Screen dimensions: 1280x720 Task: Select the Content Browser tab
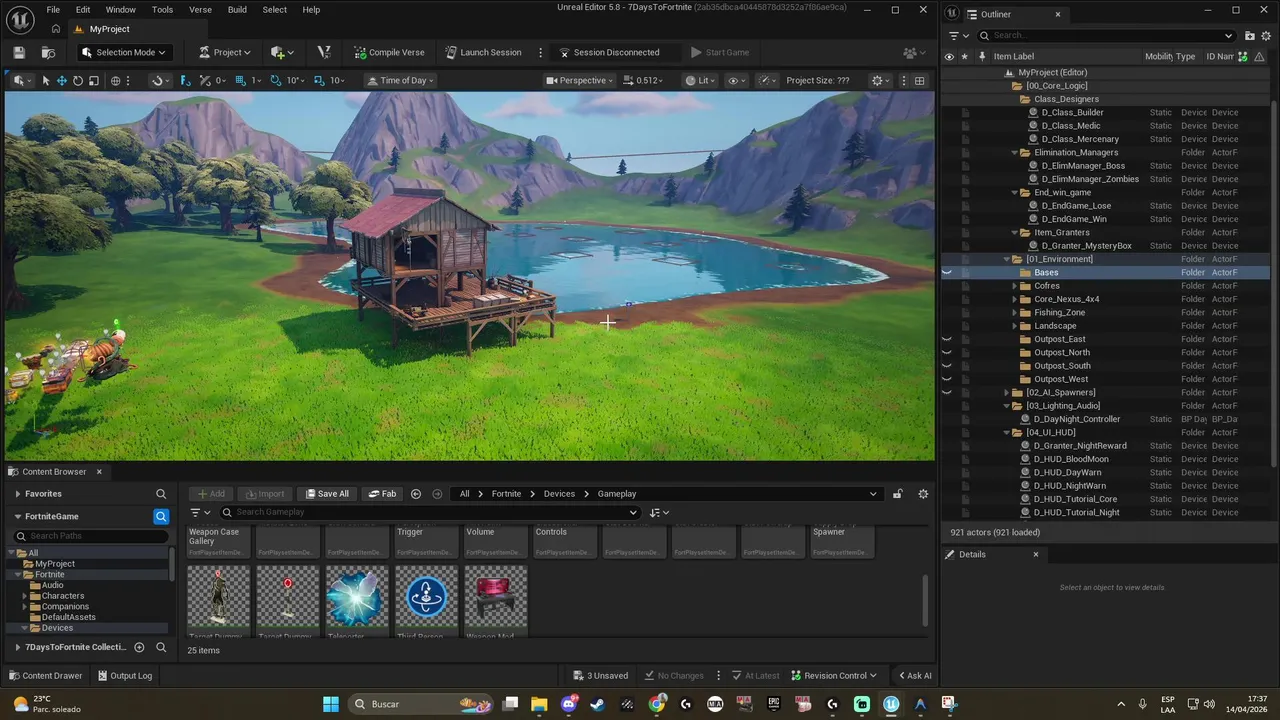54,471
